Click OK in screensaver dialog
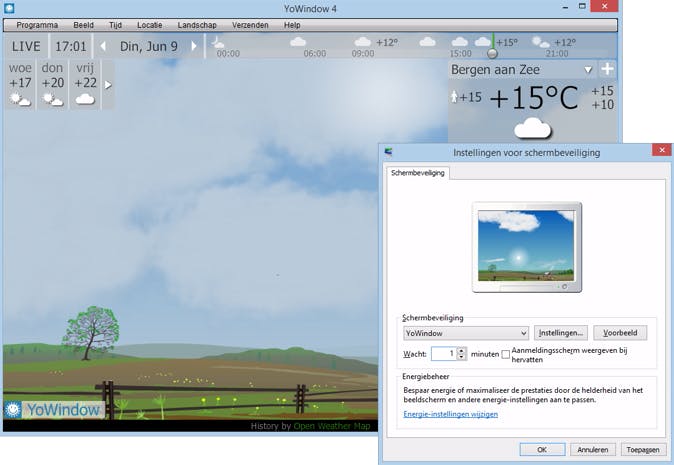 point(542,450)
